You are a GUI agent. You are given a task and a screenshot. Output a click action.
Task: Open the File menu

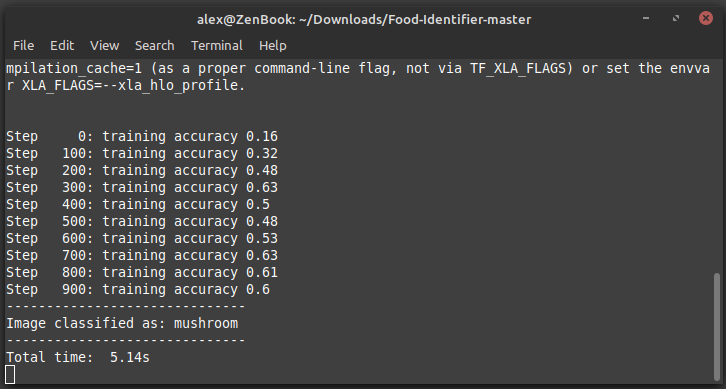[24, 45]
